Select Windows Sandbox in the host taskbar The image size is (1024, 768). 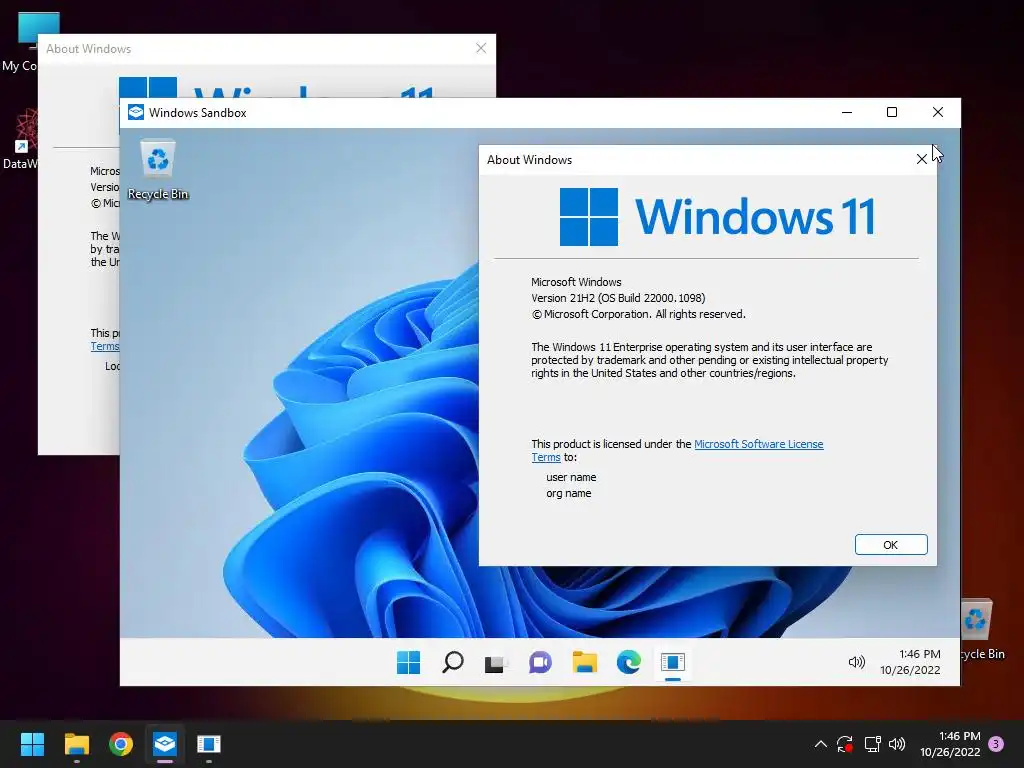tap(165, 744)
